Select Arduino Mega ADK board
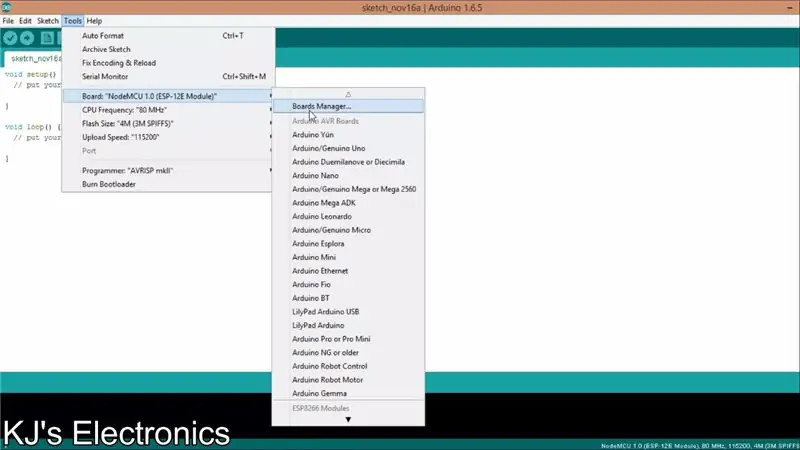This screenshot has height=450, width=800. click(348, 203)
